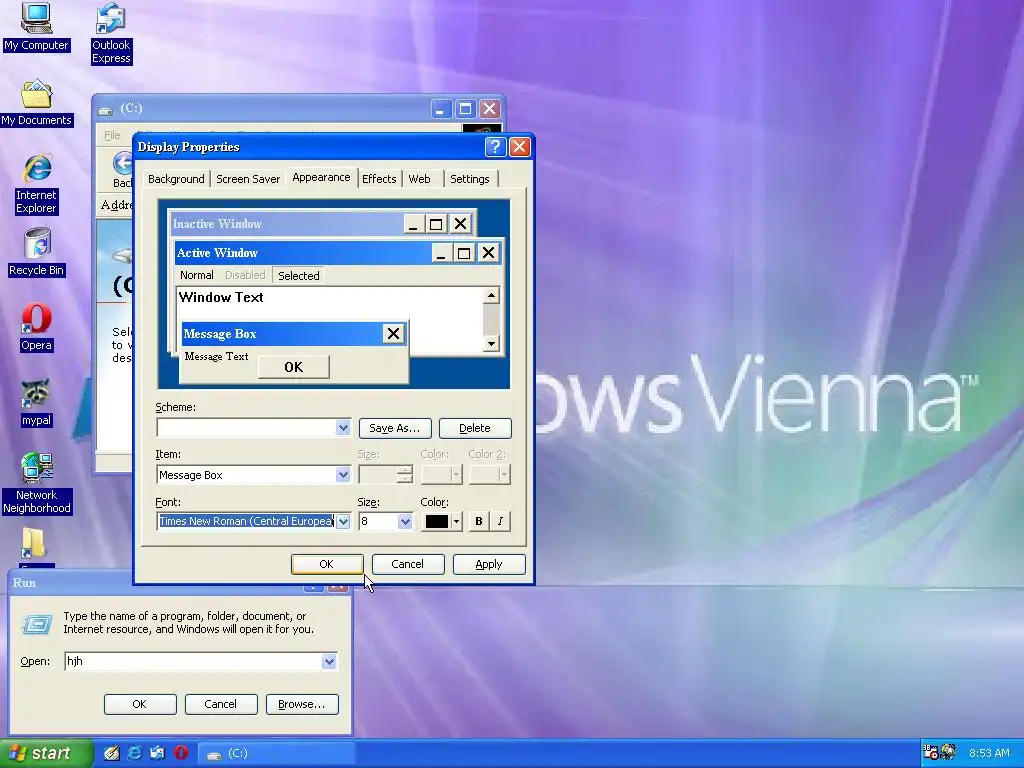Click Normal menu item in preview
Image resolution: width=1024 pixels, height=768 pixels.
click(x=197, y=276)
